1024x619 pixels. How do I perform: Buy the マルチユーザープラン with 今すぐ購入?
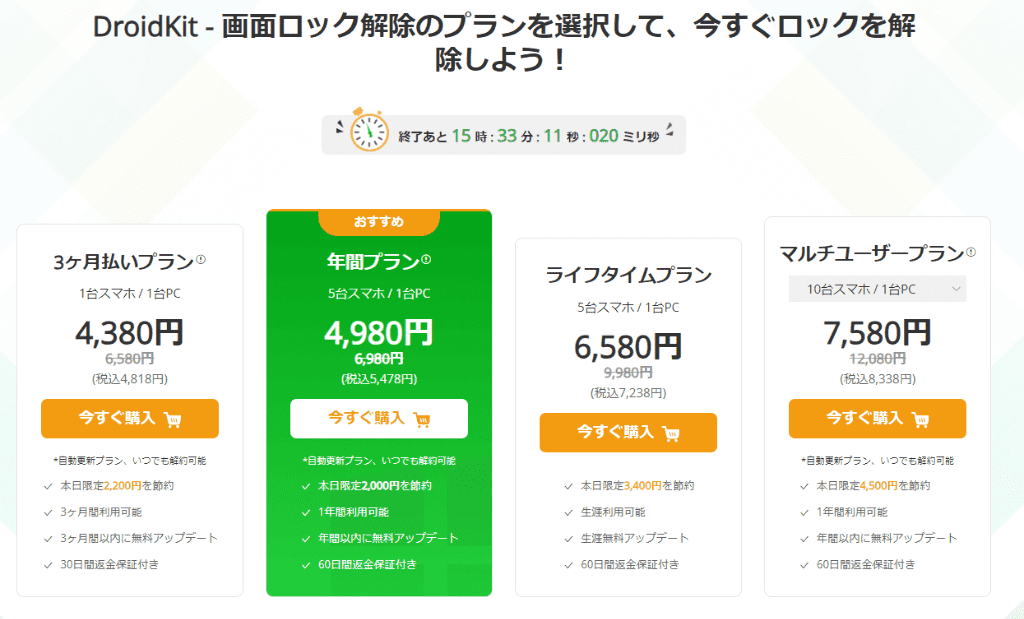pyautogui.click(x=877, y=419)
